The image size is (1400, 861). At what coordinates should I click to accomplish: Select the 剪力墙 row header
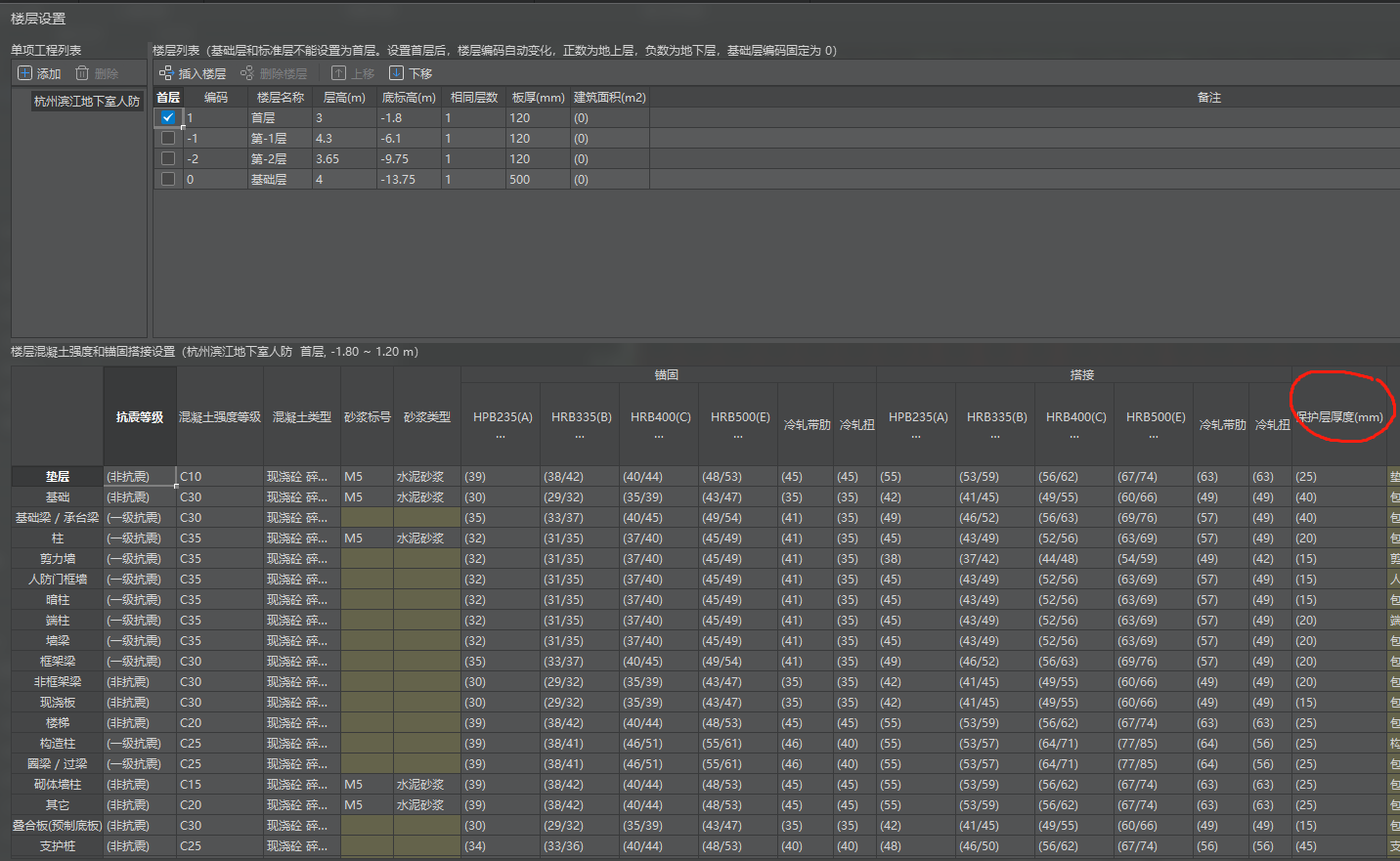pos(58,558)
